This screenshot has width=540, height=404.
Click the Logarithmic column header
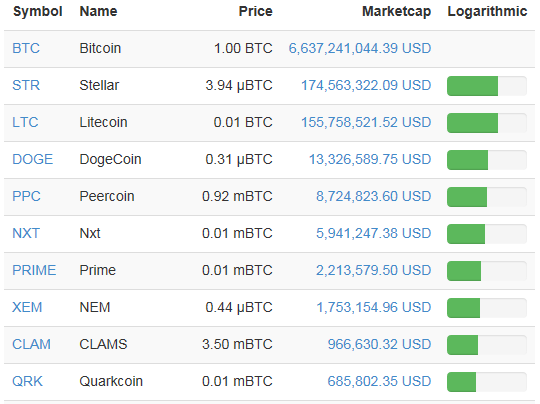[x=487, y=11]
